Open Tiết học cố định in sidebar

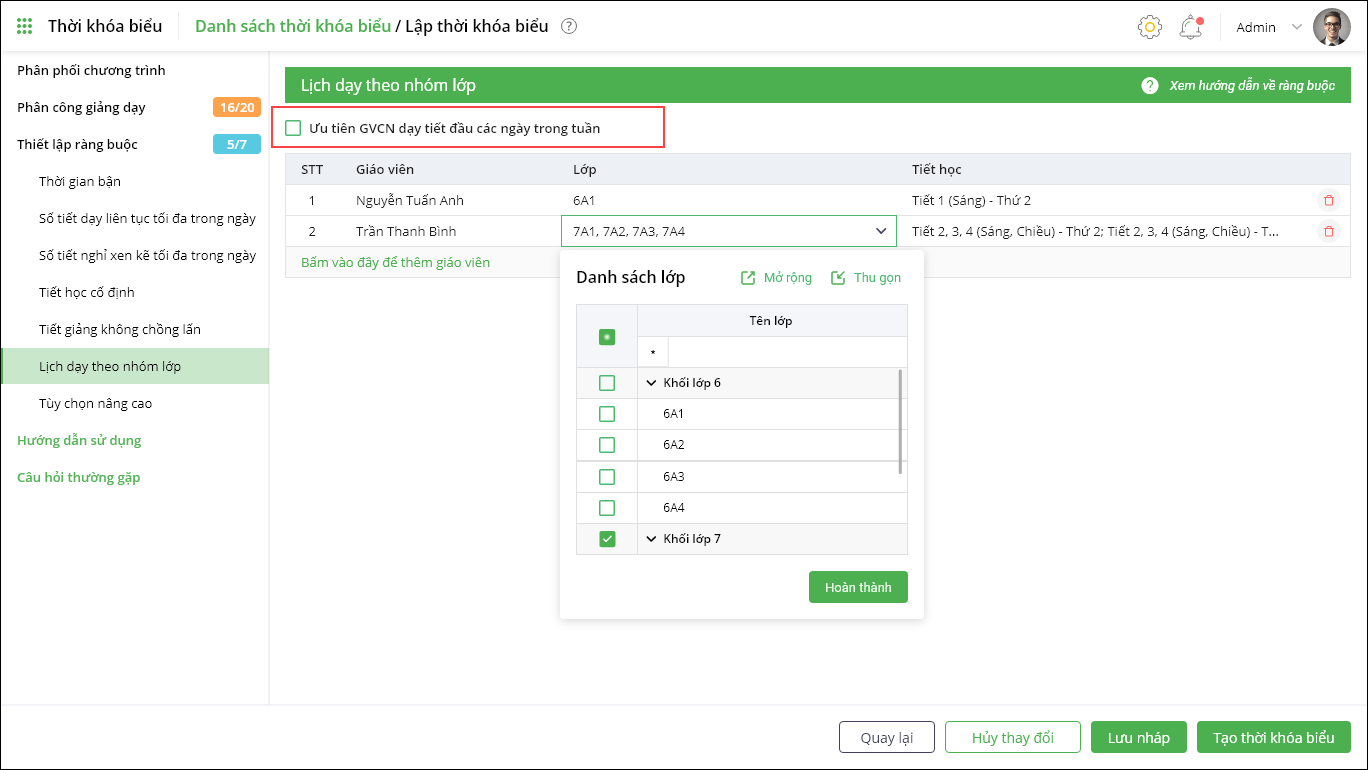[x=87, y=292]
